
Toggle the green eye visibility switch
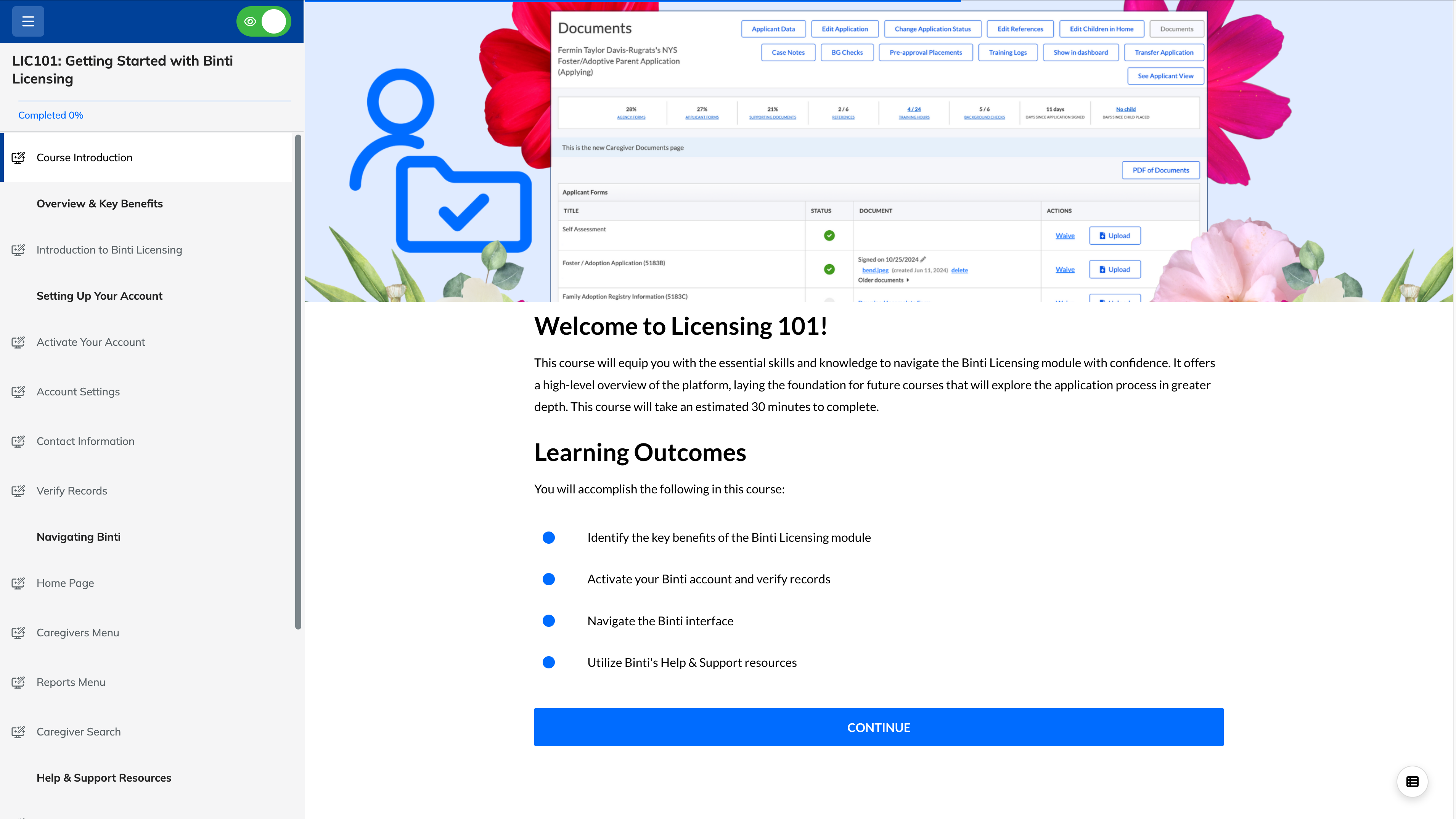(264, 21)
